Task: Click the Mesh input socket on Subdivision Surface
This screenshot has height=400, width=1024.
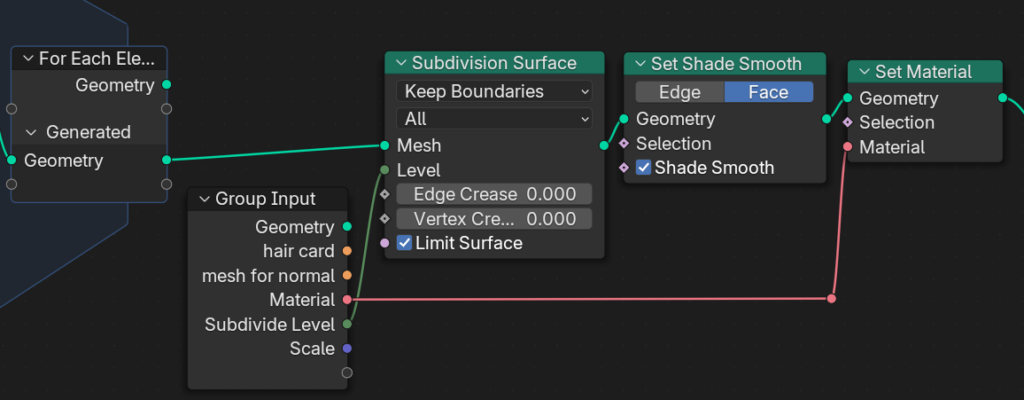Action: pyautogui.click(x=385, y=146)
